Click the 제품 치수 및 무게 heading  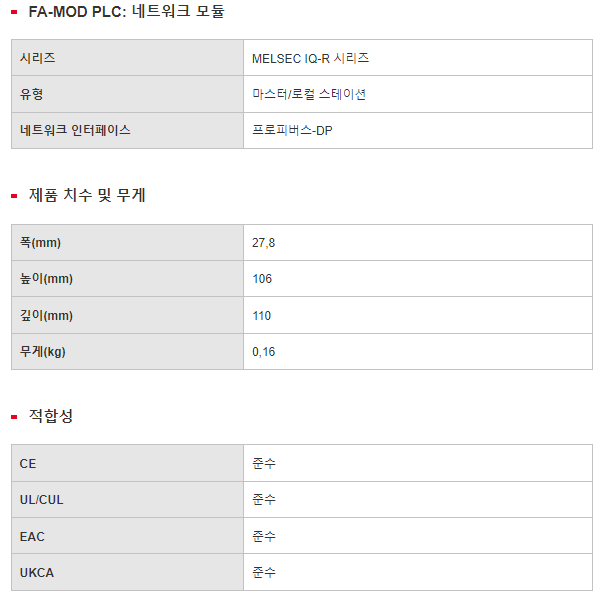[87, 195]
